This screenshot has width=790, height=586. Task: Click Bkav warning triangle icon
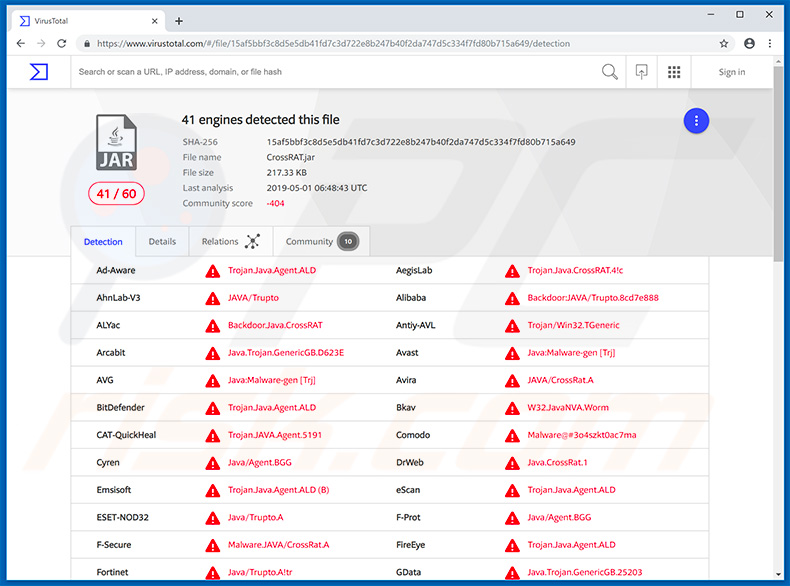click(512, 408)
